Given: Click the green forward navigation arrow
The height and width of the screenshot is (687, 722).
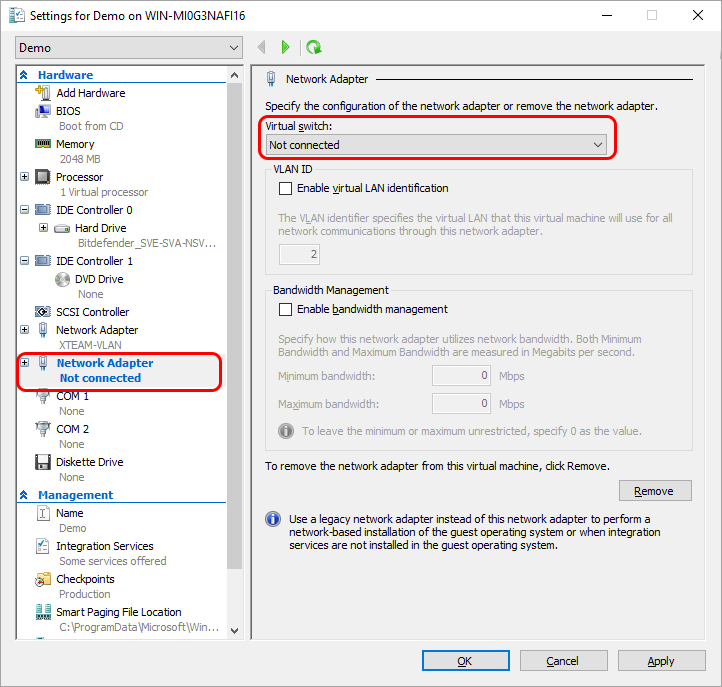Looking at the screenshot, I should tap(286, 47).
